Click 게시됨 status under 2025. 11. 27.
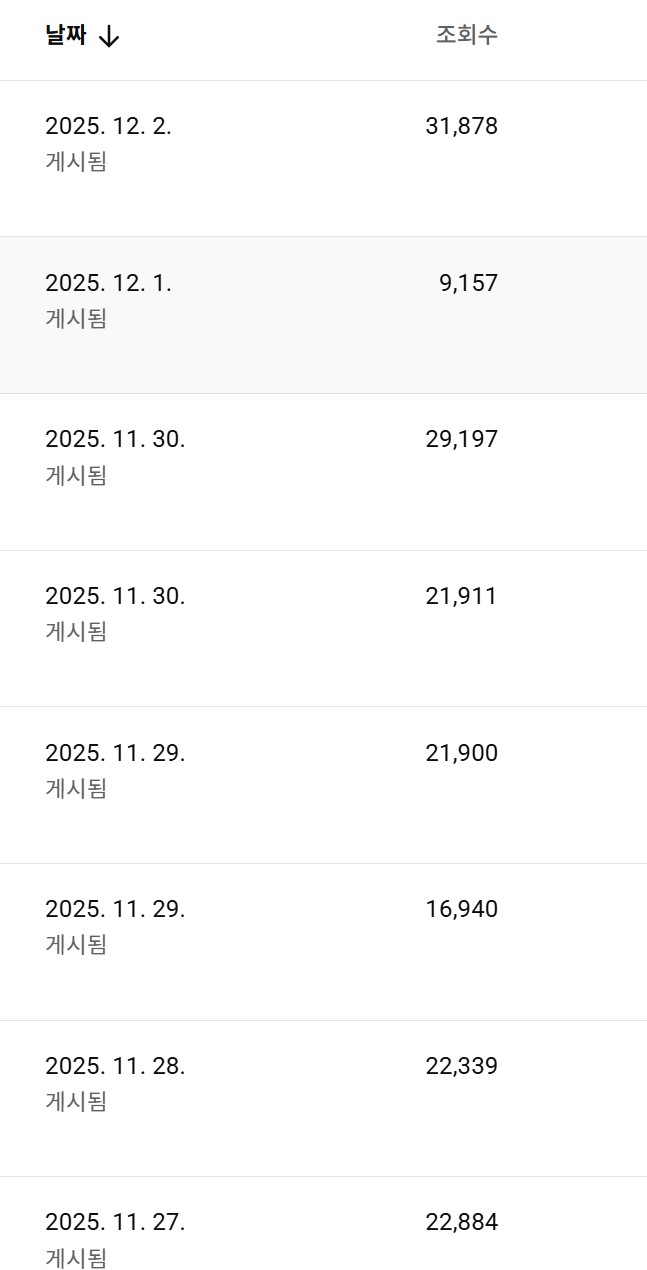 pyautogui.click(x=76, y=1257)
